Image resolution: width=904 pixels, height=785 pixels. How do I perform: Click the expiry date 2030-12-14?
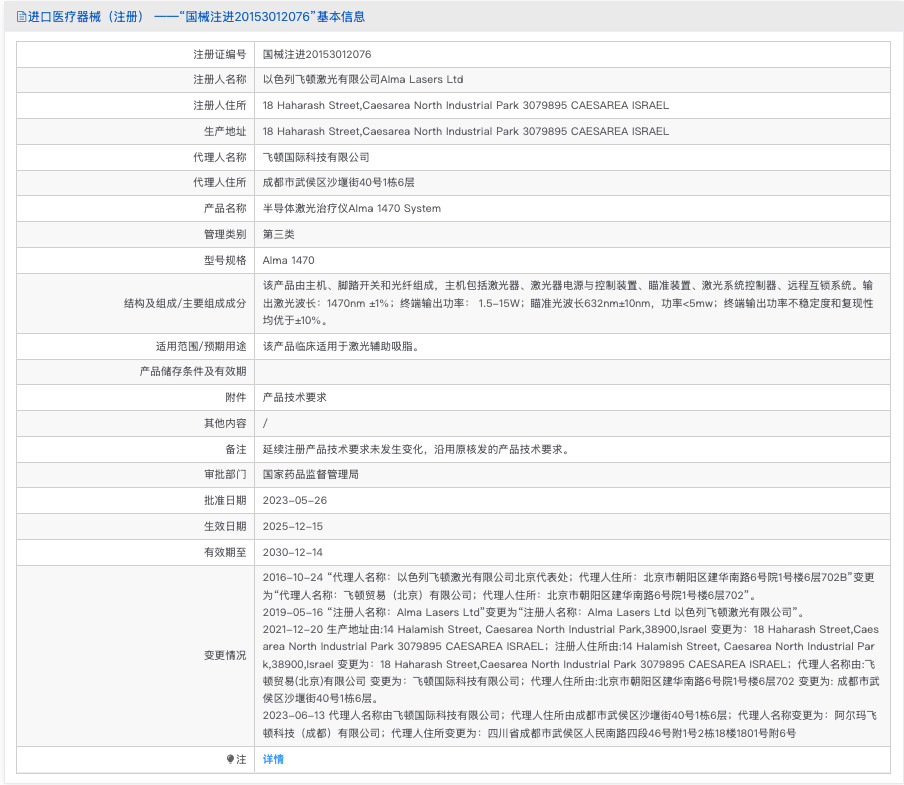click(293, 552)
